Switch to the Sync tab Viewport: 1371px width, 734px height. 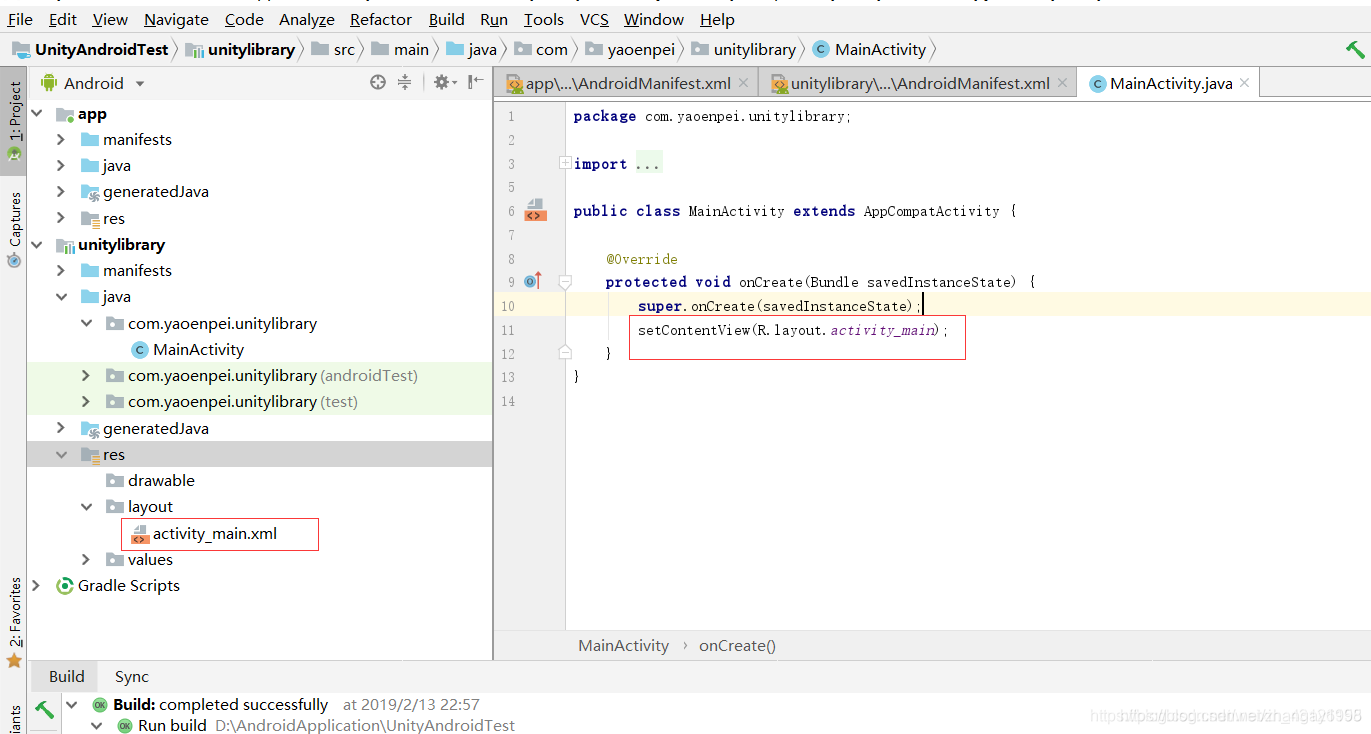[131, 676]
